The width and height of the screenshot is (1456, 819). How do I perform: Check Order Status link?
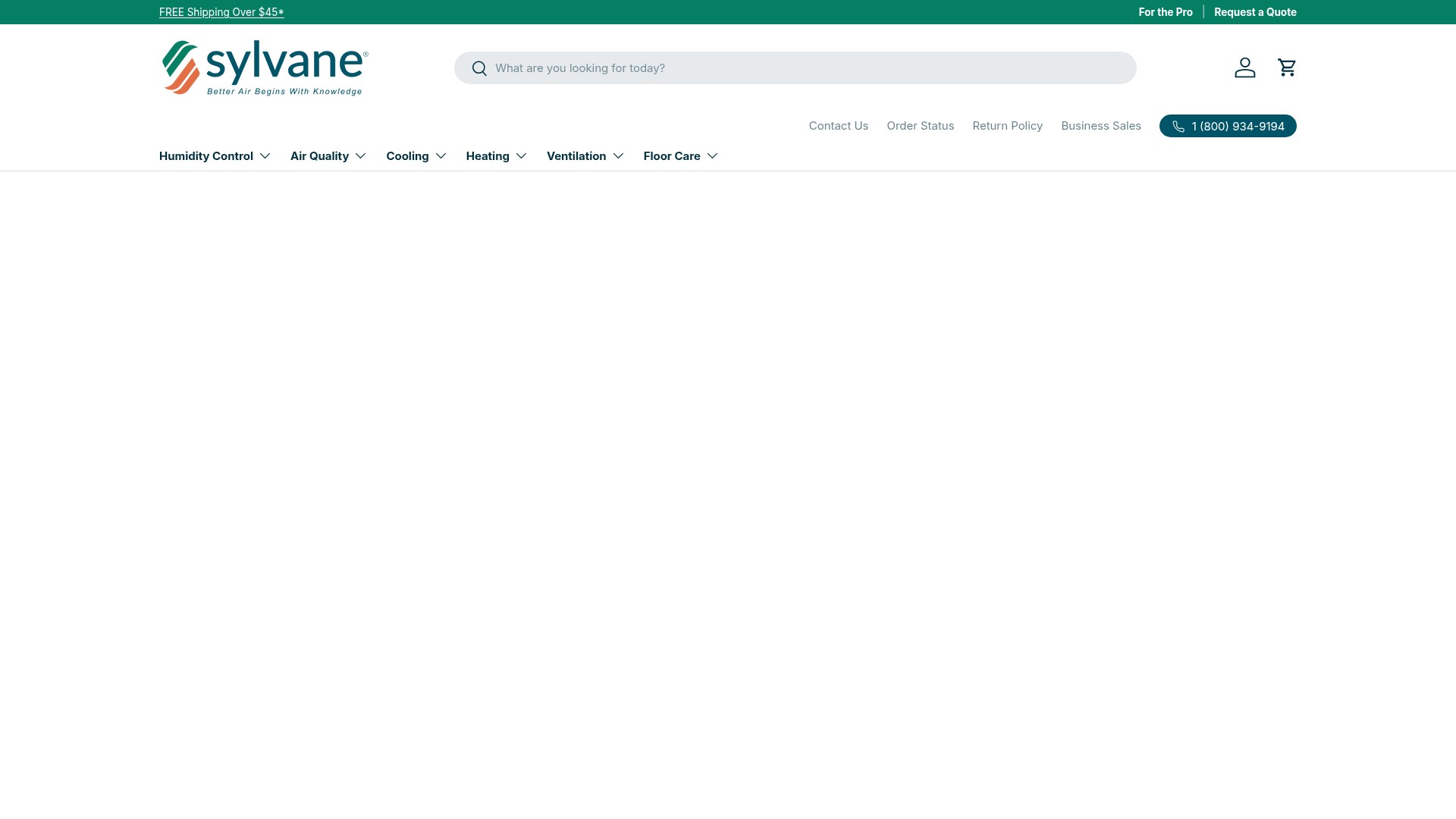921,126
